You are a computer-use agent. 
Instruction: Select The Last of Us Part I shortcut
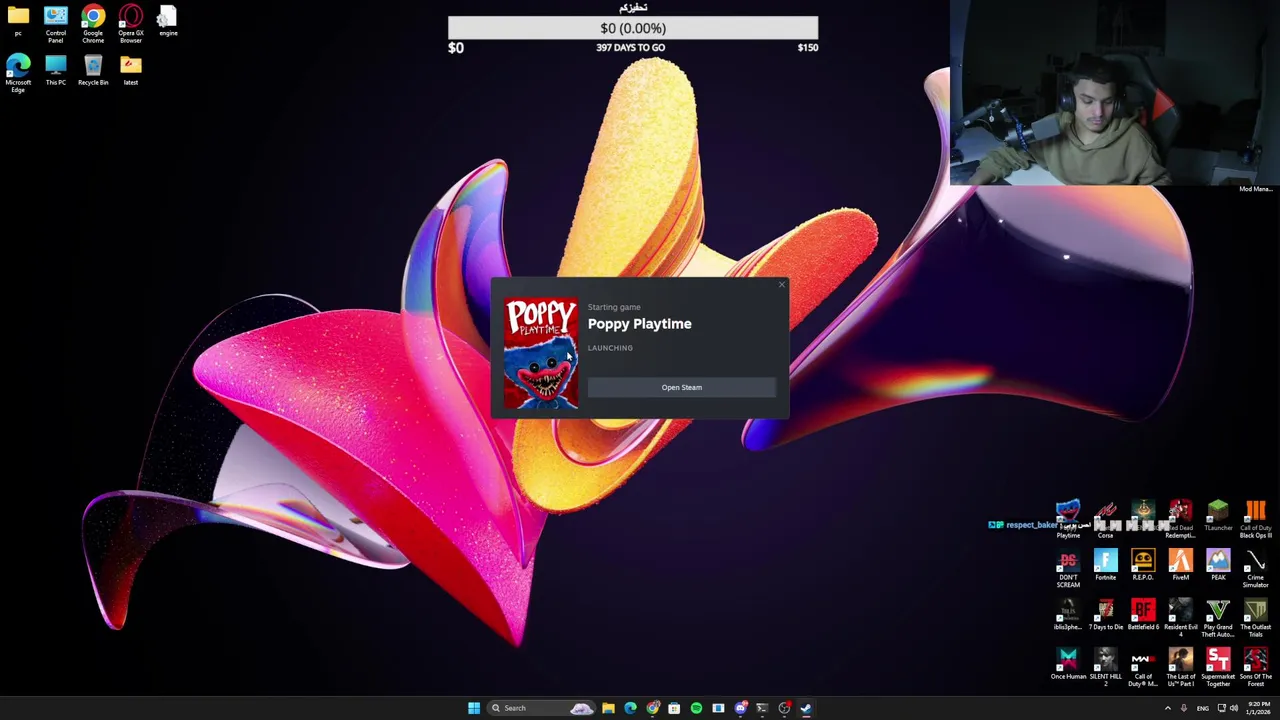coord(1180,668)
